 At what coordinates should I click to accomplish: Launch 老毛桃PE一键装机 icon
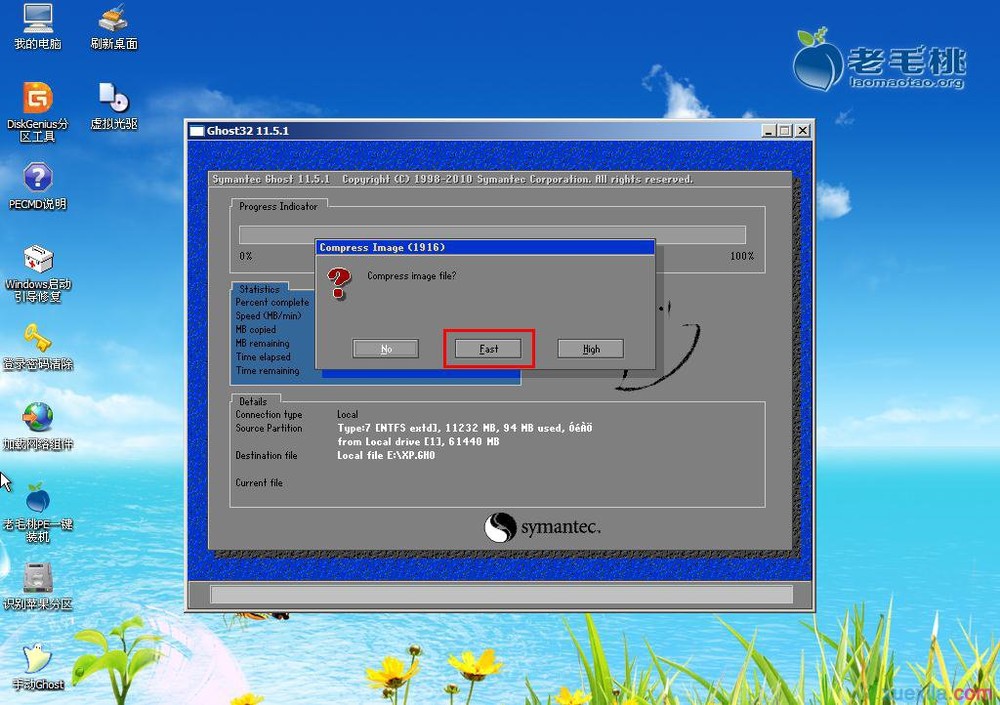click(38, 513)
